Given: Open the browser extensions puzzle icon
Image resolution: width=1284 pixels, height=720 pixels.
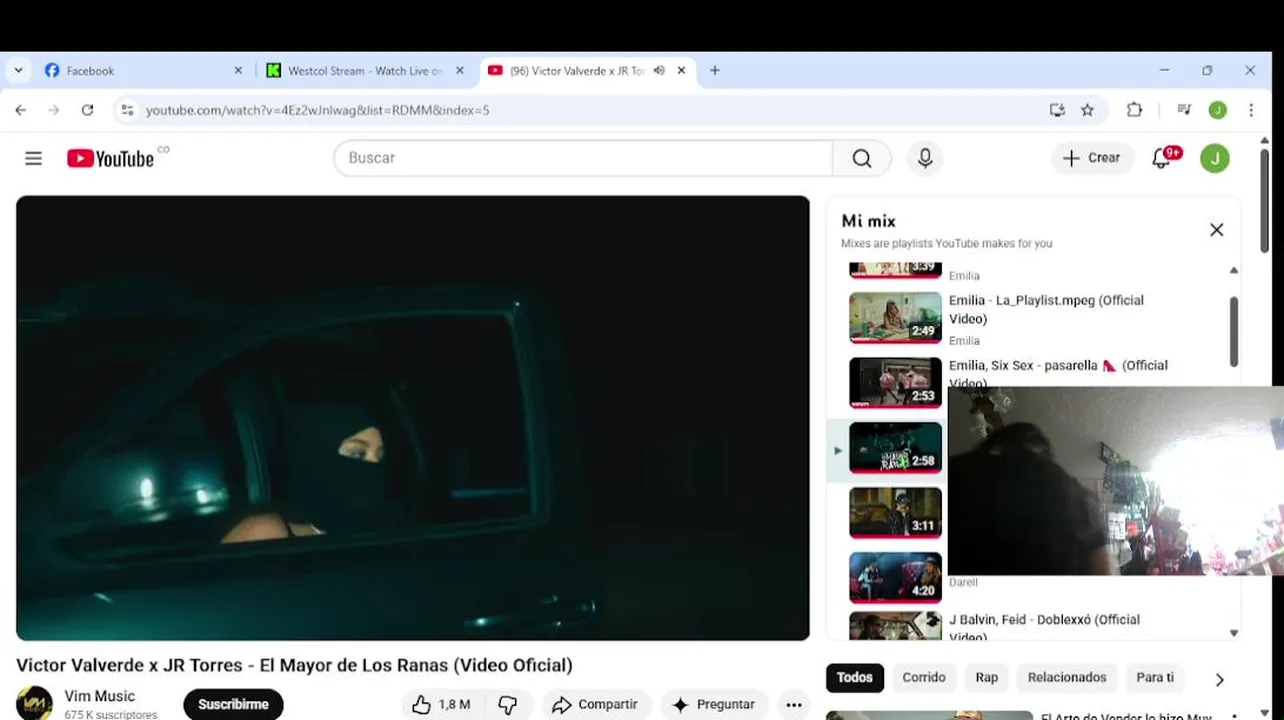Looking at the screenshot, I should (1134, 110).
